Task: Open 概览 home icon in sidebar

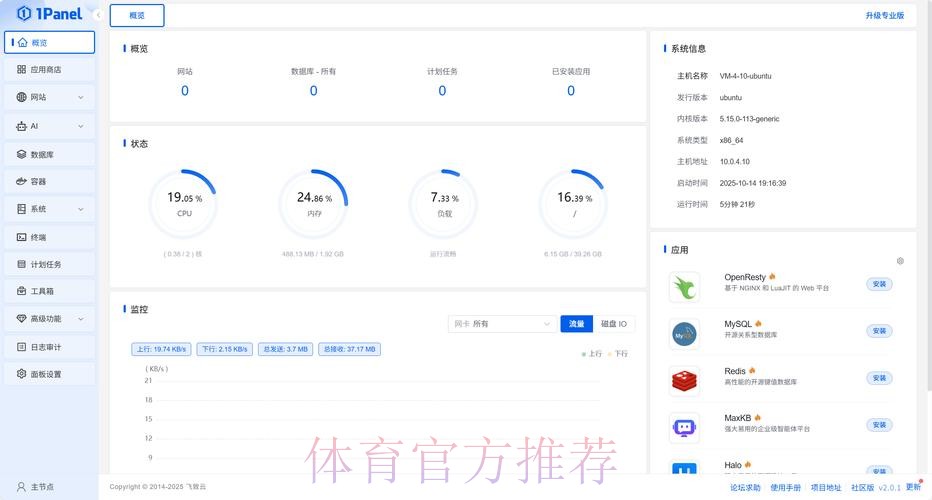Action: pyautogui.click(x=23, y=43)
